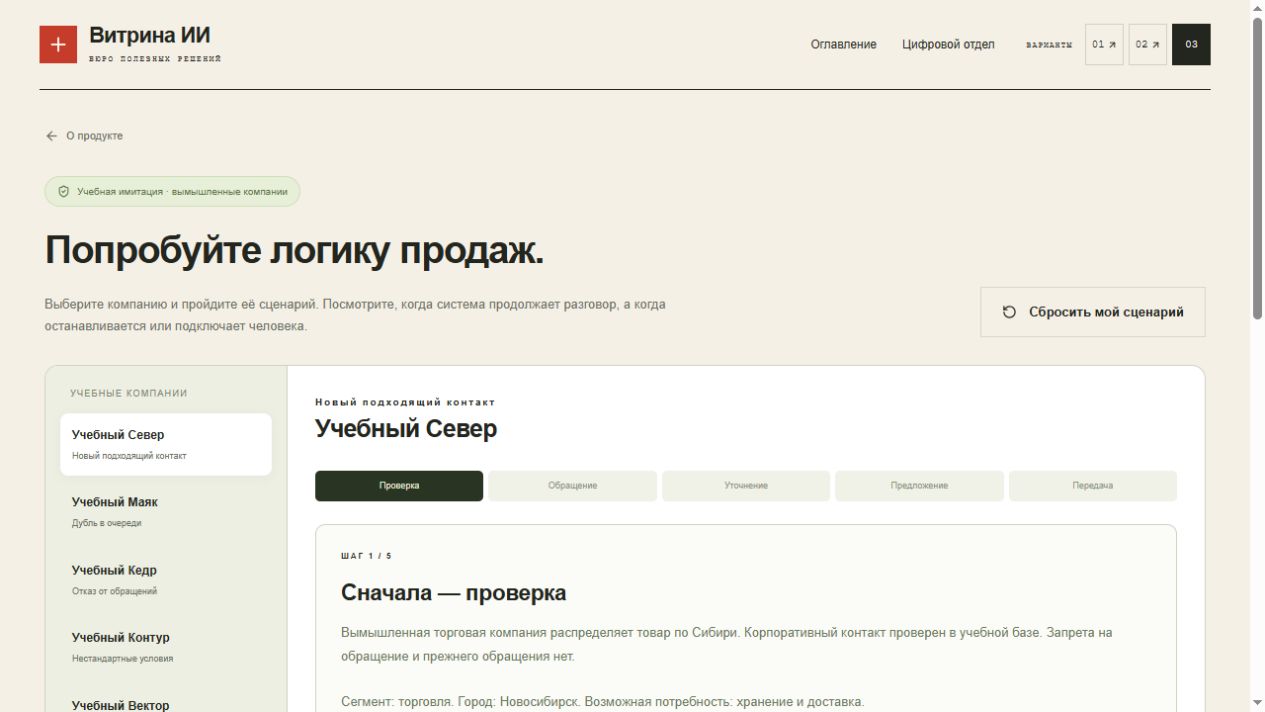The height and width of the screenshot is (712, 1265).
Task: Click the ШАГ 1 / 5 label
Action: pyautogui.click(x=366, y=556)
